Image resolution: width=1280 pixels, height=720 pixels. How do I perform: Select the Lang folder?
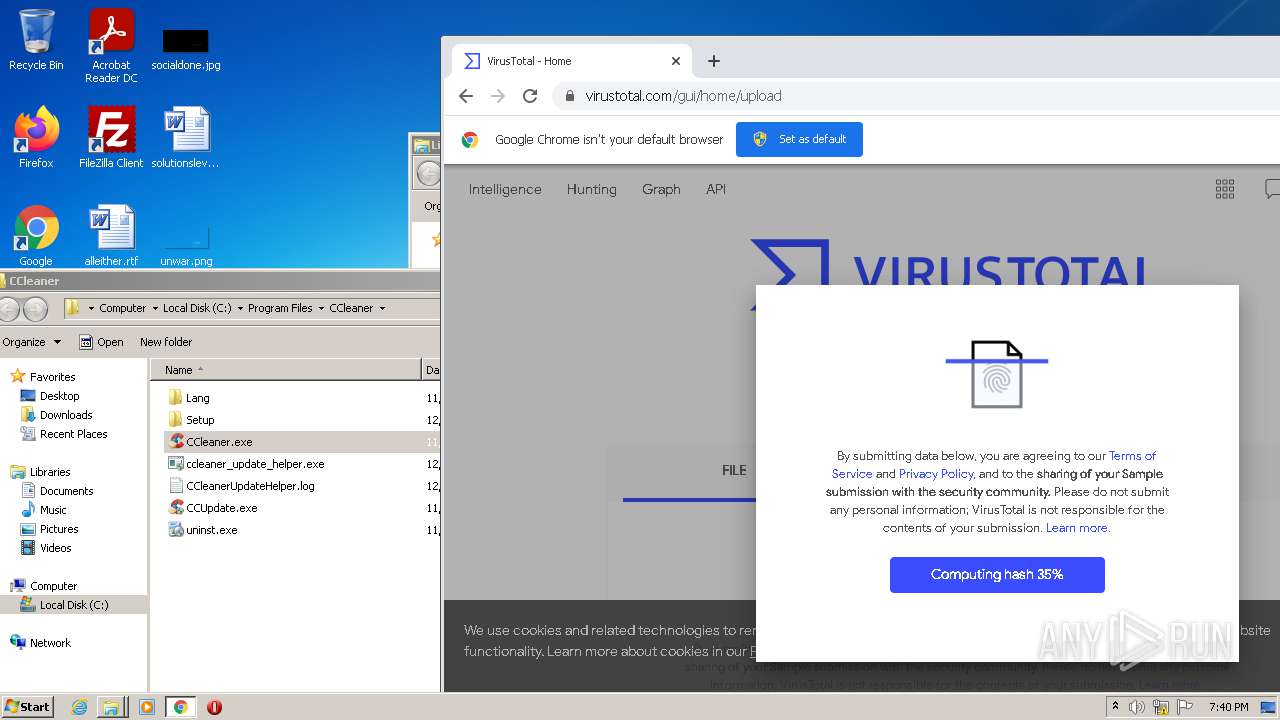pos(189,398)
